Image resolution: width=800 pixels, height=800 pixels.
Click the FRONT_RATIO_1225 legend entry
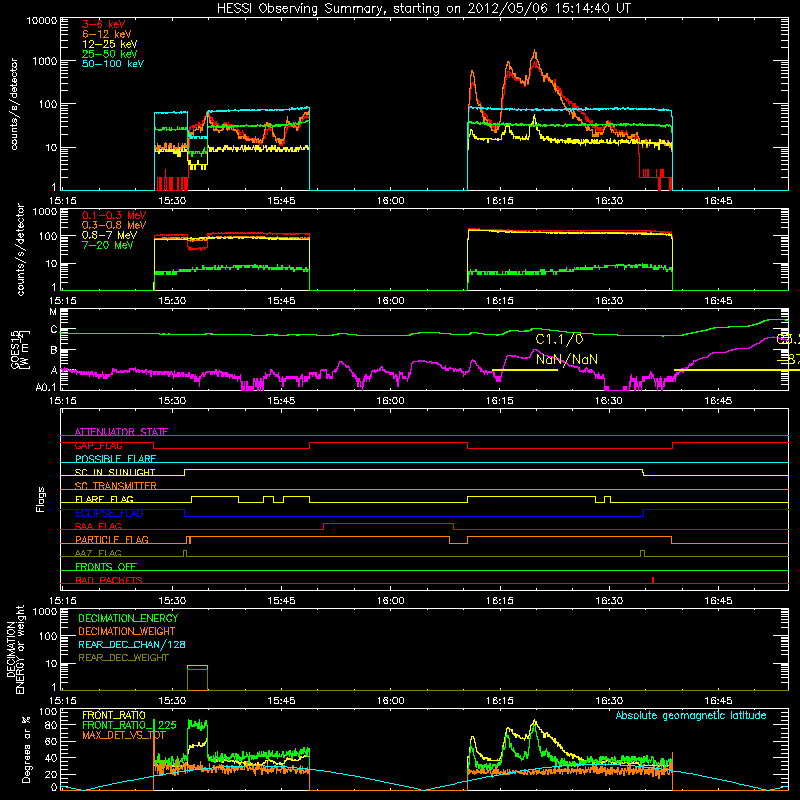(130, 725)
